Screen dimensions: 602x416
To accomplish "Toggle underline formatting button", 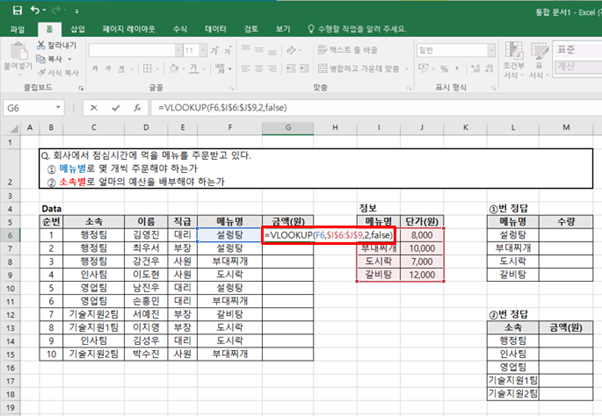I will [121, 69].
